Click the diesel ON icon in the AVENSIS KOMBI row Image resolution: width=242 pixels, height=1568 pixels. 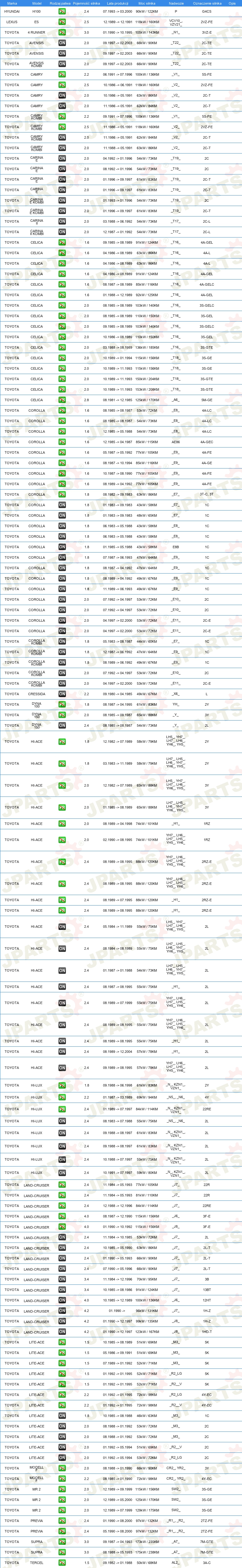pos(62,64)
